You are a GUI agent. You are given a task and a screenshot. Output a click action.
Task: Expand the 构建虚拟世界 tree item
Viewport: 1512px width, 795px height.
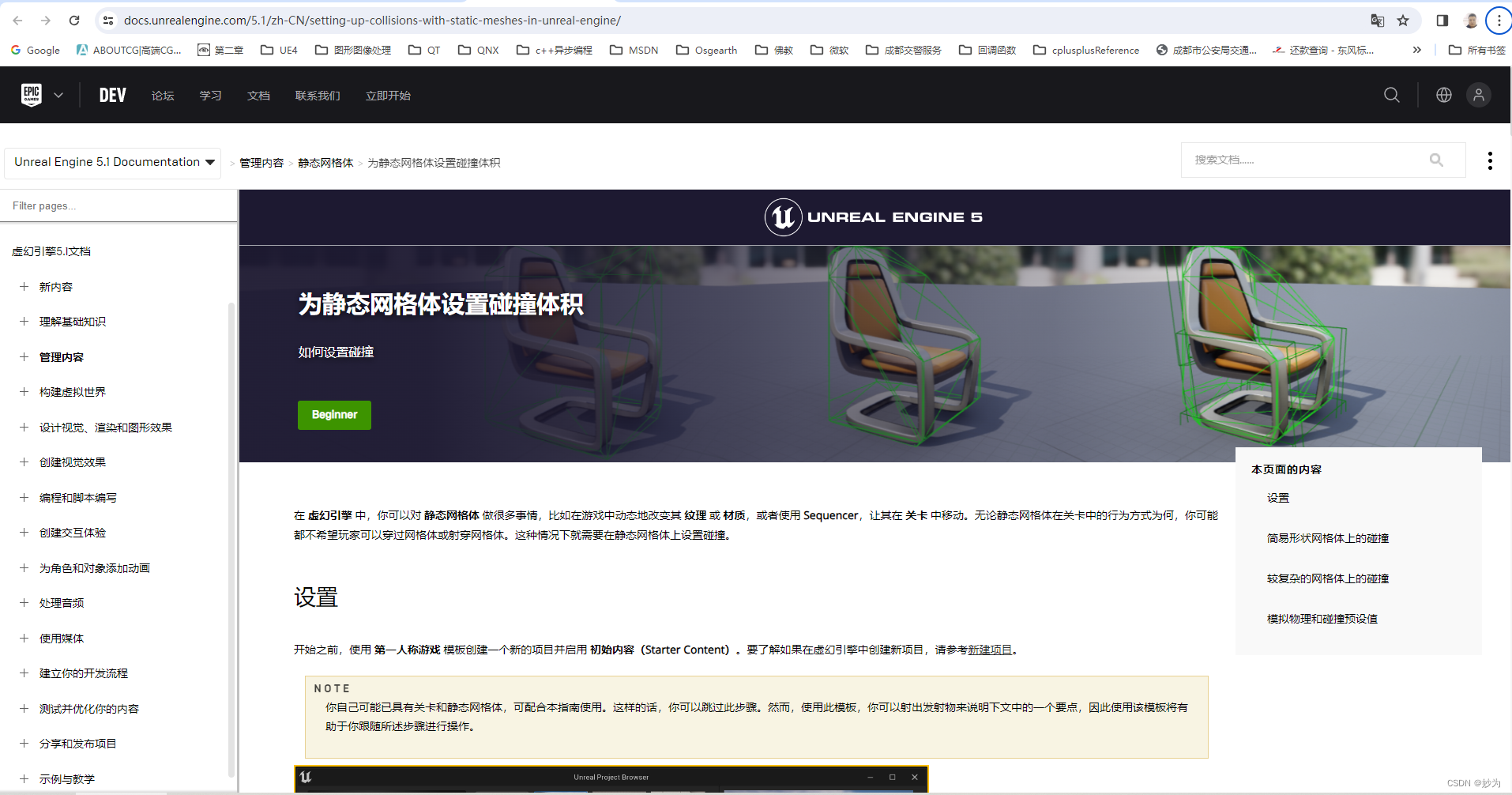[24, 392]
